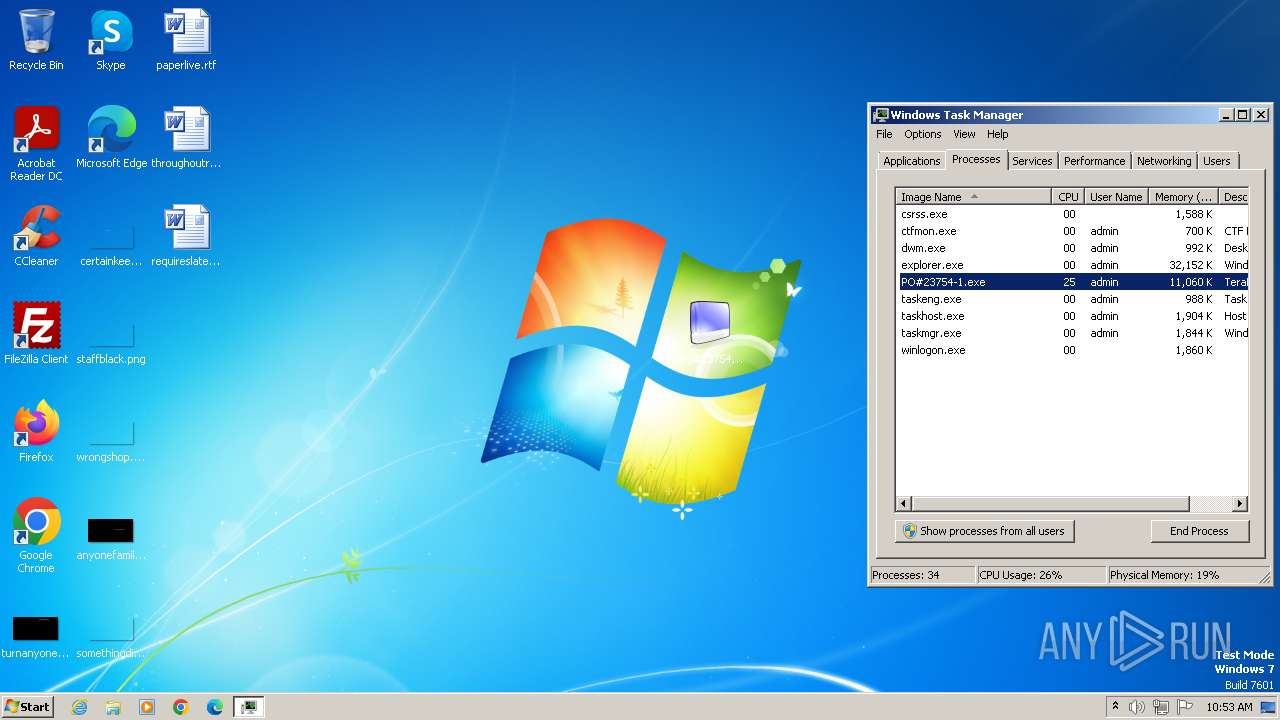The height and width of the screenshot is (720, 1280).
Task: Select the throughoutr... Word document
Action: tap(186, 137)
